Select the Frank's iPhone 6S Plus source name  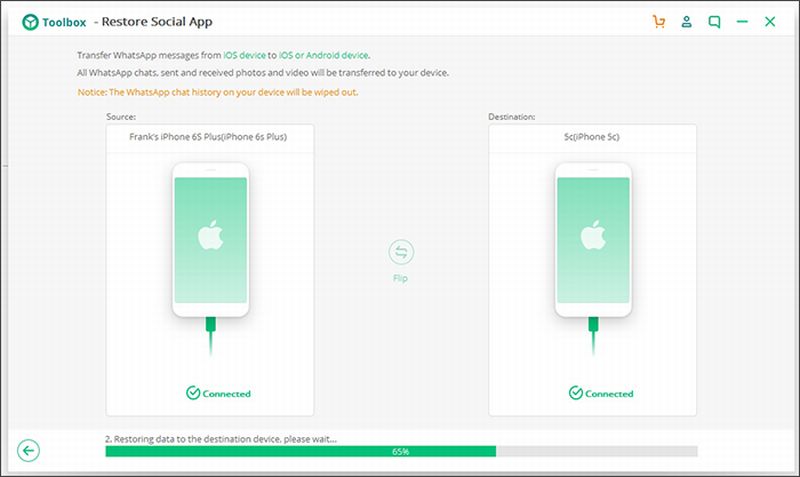pyautogui.click(x=210, y=136)
